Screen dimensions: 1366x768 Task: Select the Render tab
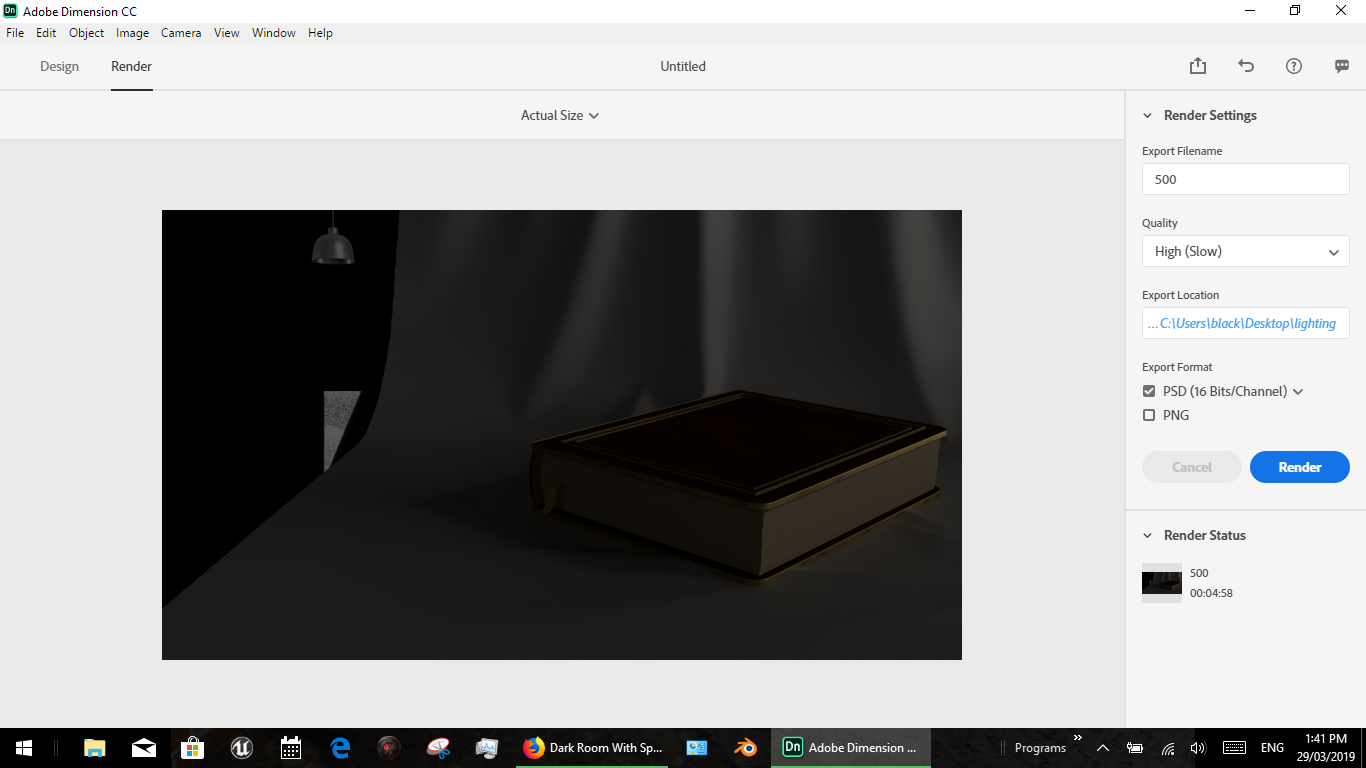pos(131,66)
